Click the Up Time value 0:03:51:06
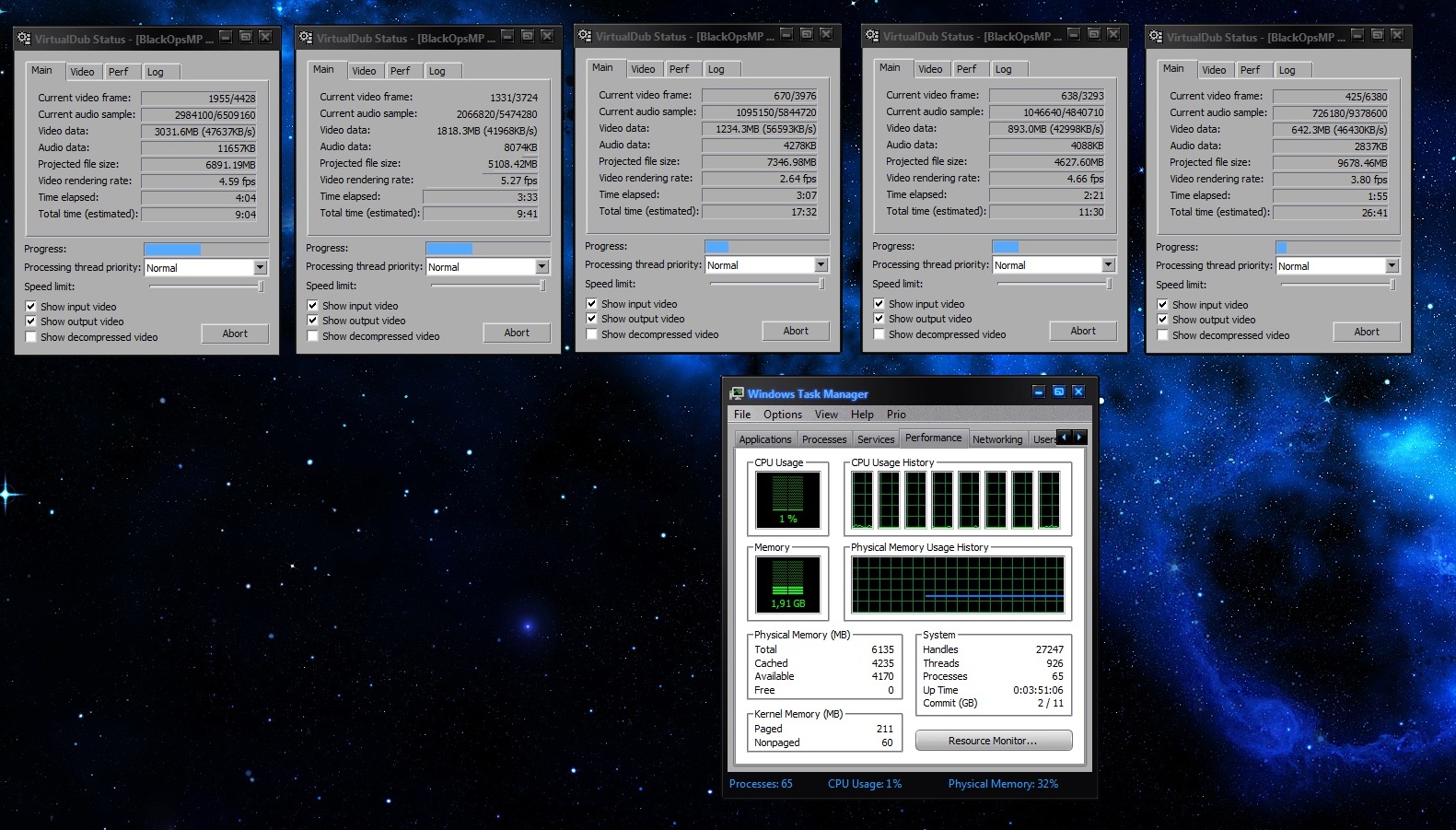1456x830 pixels. pyautogui.click(x=1038, y=690)
